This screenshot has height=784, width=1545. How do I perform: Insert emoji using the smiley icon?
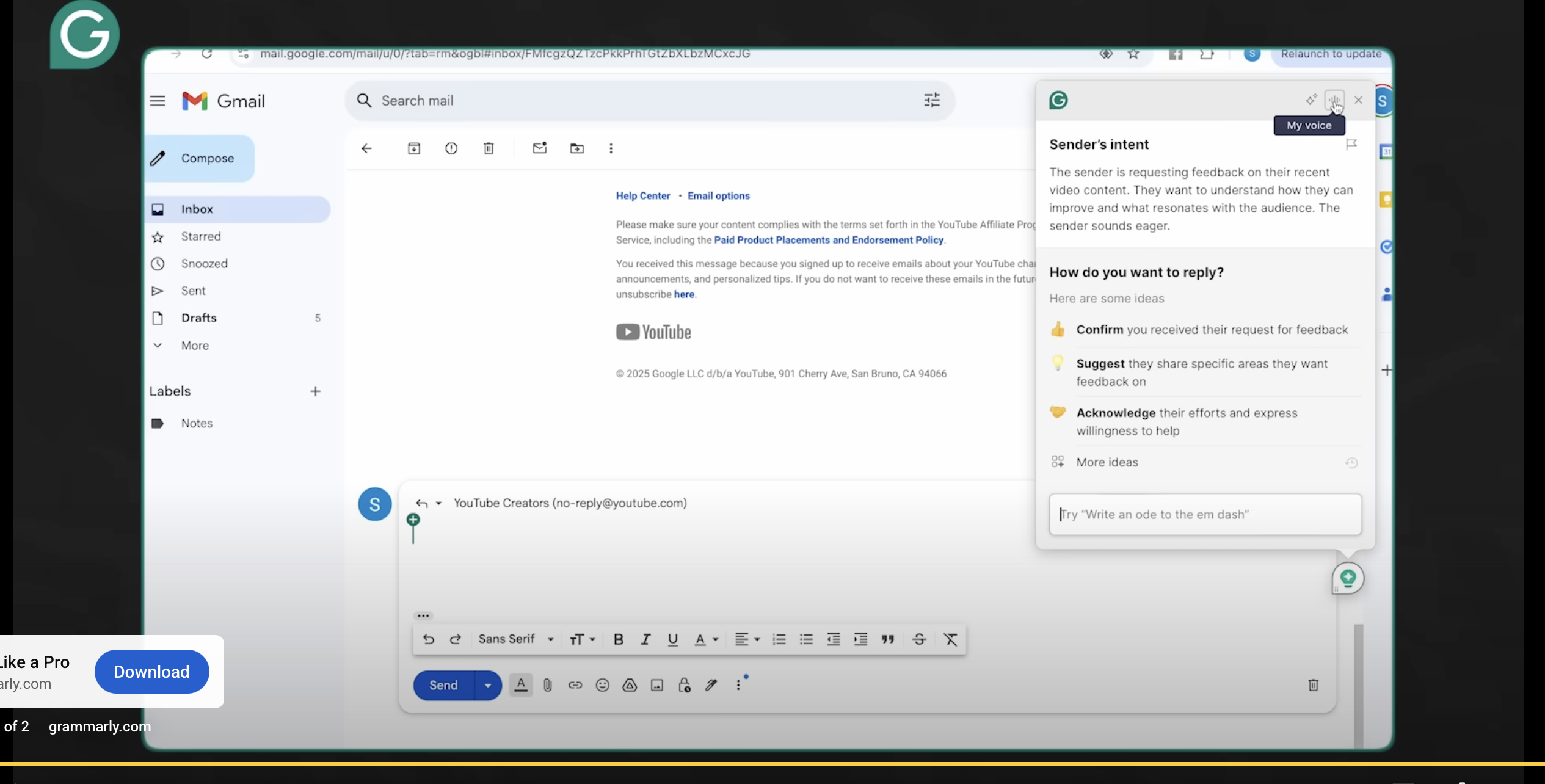(x=602, y=685)
